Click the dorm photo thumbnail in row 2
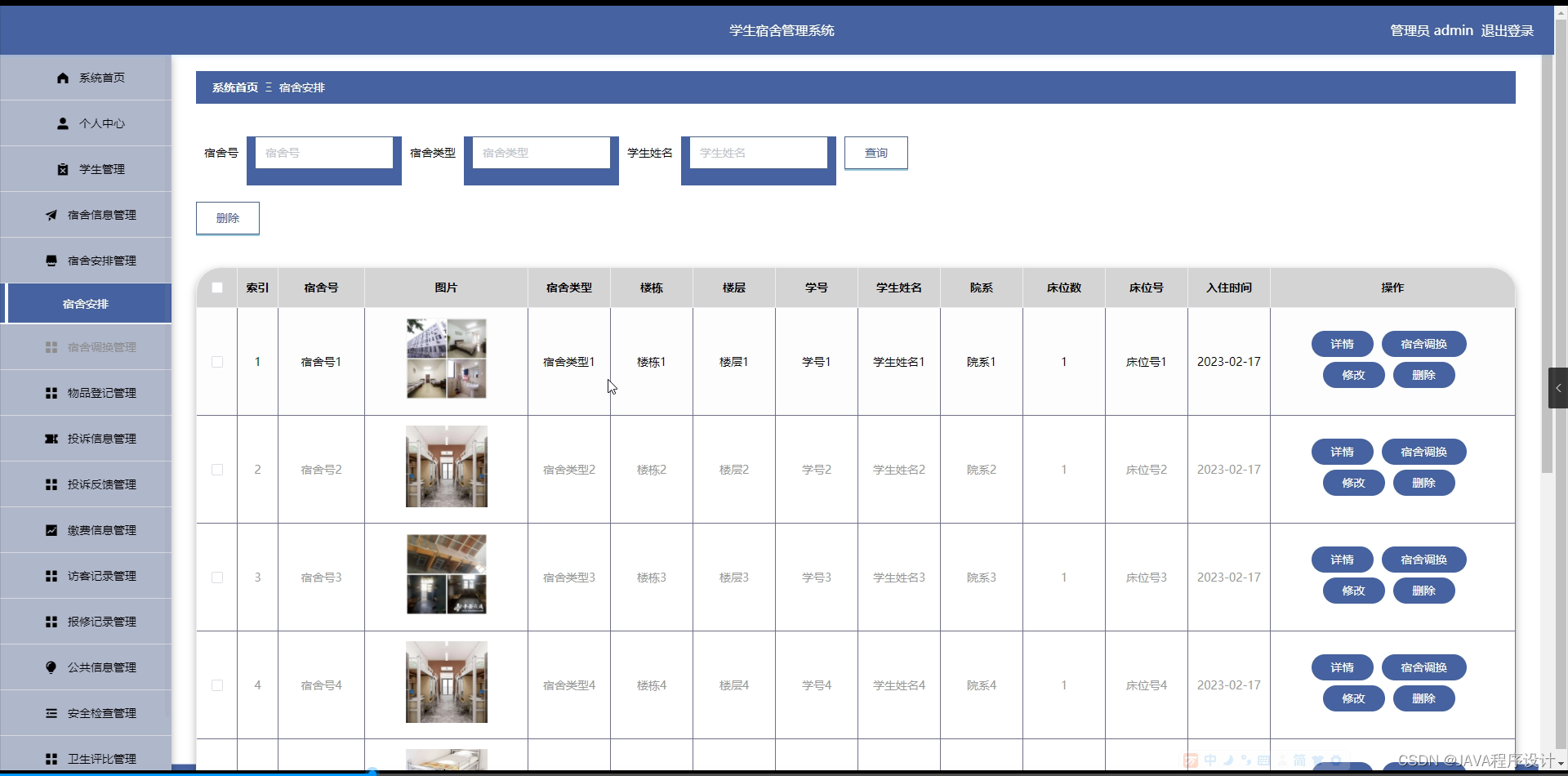 click(447, 466)
